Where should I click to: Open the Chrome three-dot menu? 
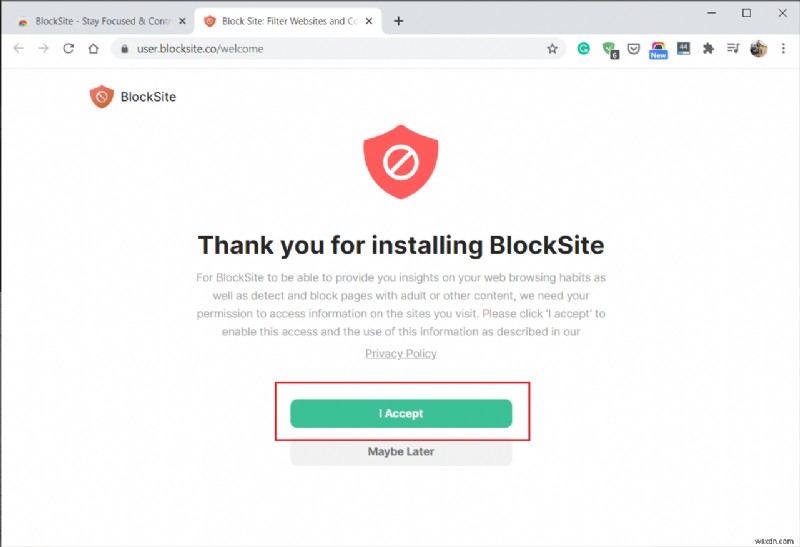[782, 48]
